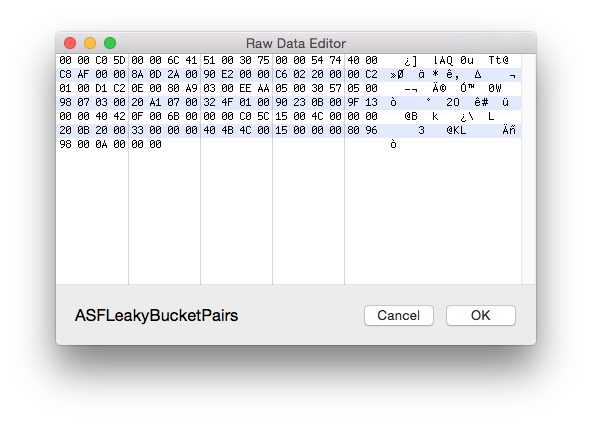Click hex byte 0A in last row
Screen dimensions: 592x425
(x=101, y=144)
